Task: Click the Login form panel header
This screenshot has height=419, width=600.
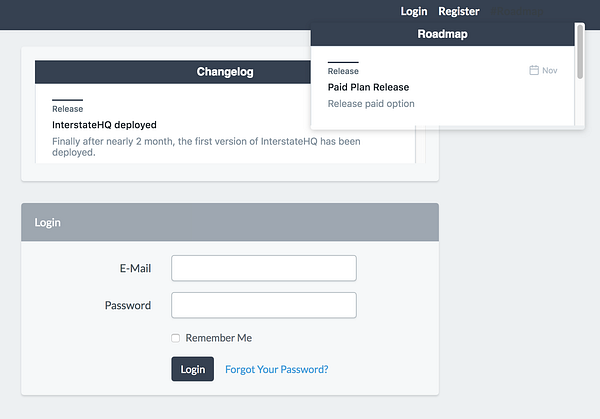Action: coord(229,222)
